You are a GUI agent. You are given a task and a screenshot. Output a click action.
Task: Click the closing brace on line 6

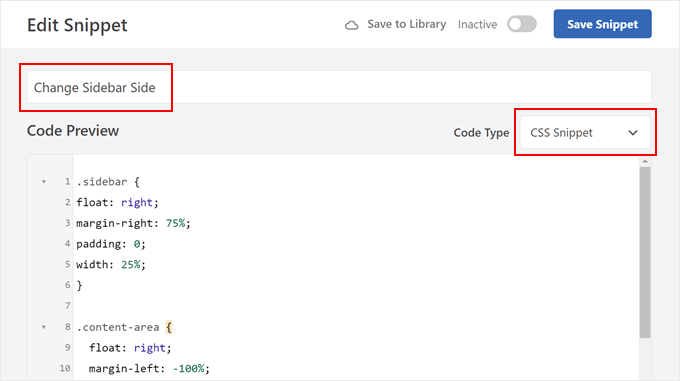79,285
